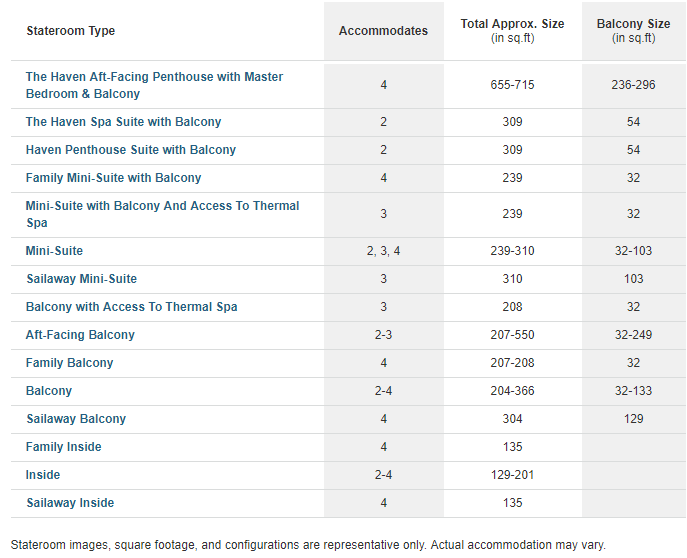The width and height of the screenshot is (687, 558).
Task: Open The Haven Aft-Facing Penthouse with Master Bedroom link
Action: click(x=154, y=85)
